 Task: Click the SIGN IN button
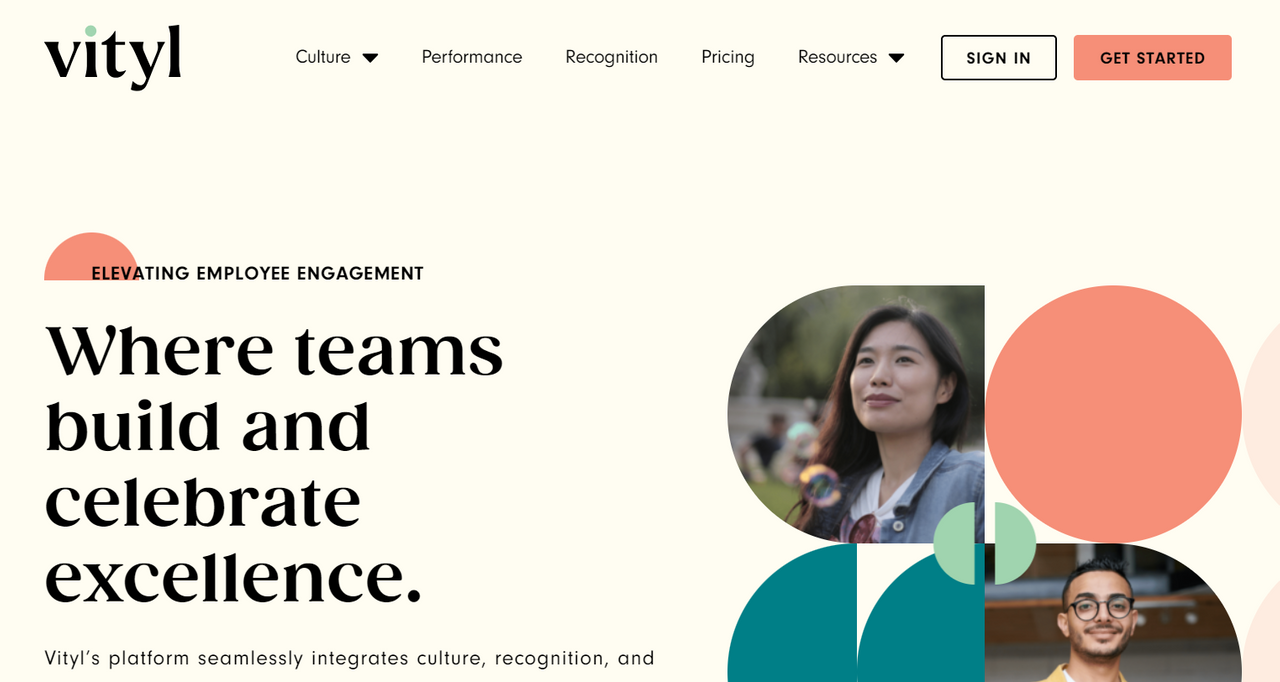point(999,58)
